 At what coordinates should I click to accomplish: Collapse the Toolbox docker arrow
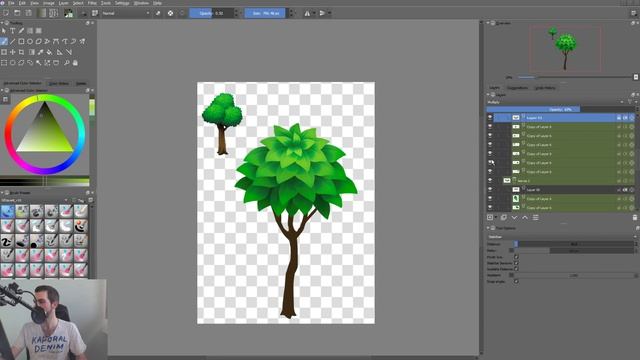(x=2, y=23)
